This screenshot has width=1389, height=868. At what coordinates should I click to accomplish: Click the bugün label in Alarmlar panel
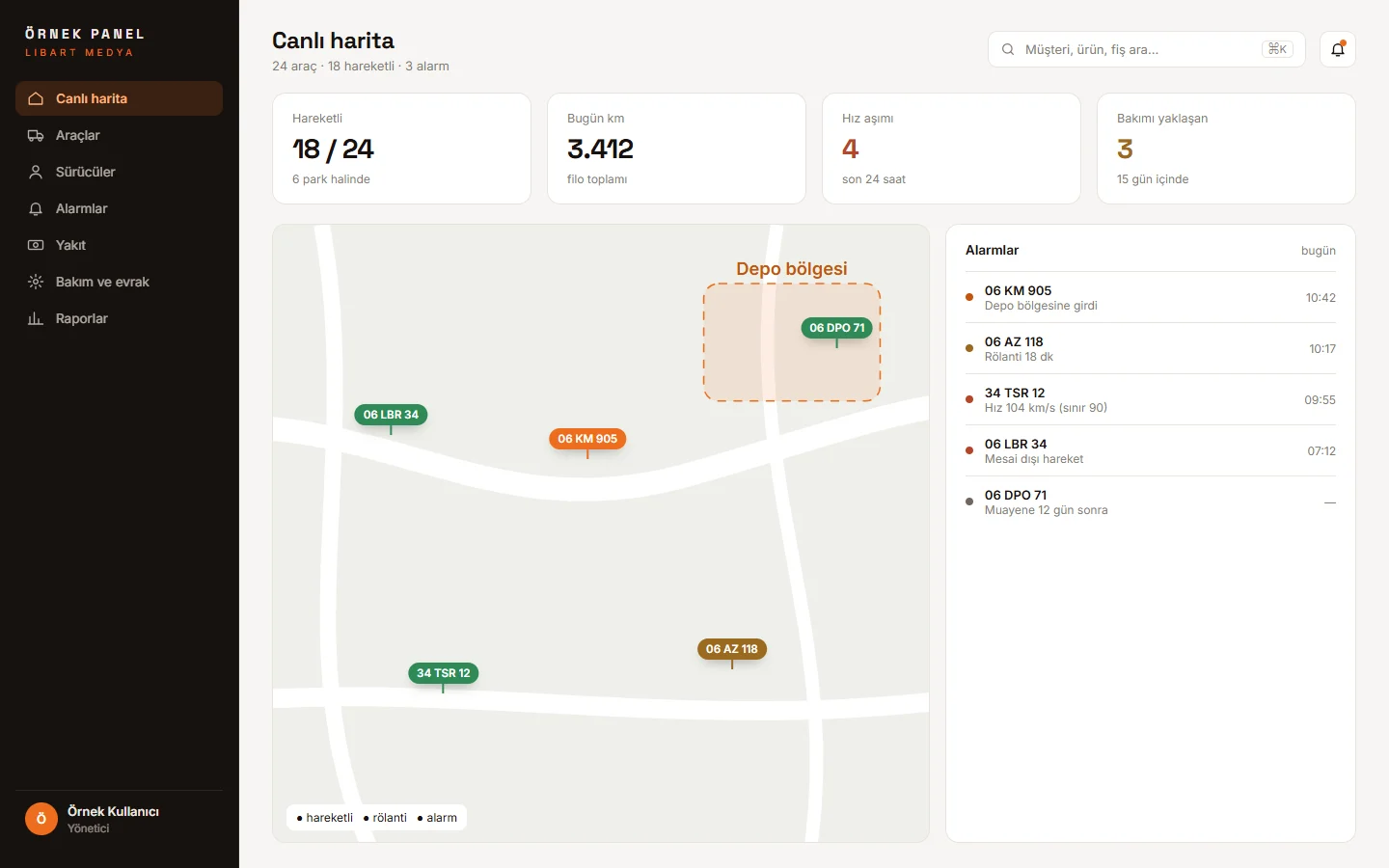[1319, 251]
